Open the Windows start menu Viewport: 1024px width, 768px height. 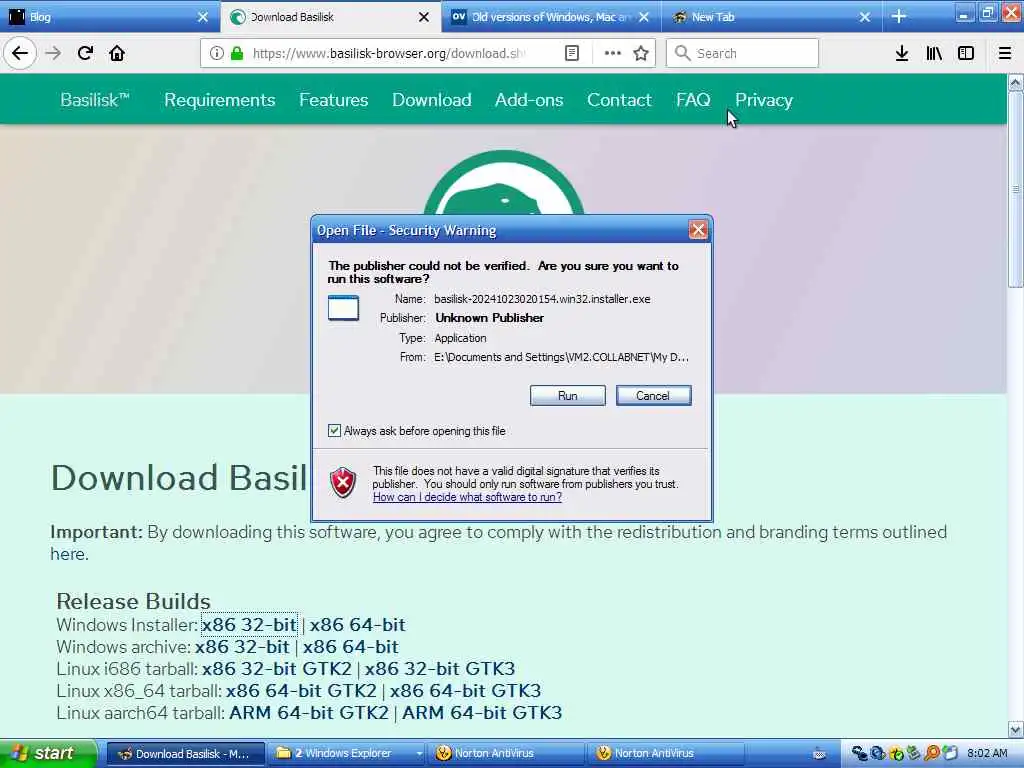[x=47, y=753]
